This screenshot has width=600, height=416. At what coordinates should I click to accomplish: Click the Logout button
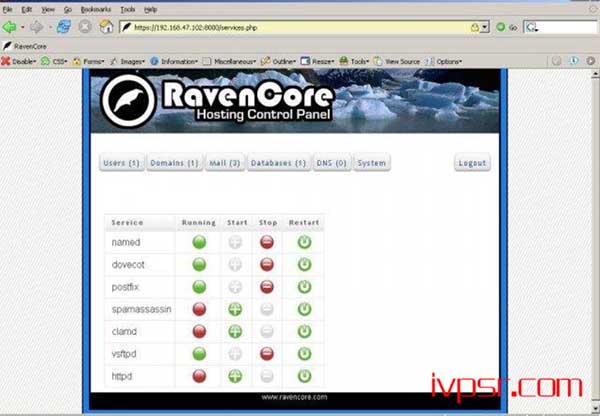point(472,163)
